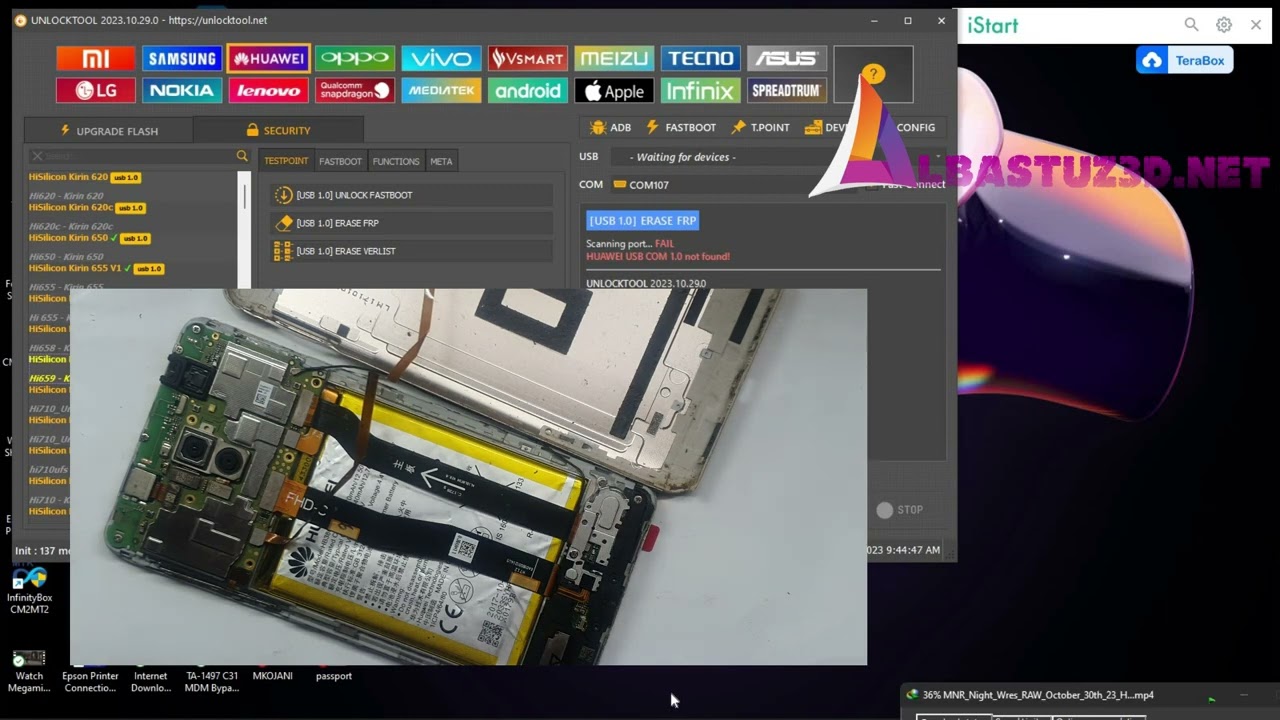1280x720 pixels.
Task: Open iStart settings gear
Action: pyautogui.click(x=1224, y=25)
